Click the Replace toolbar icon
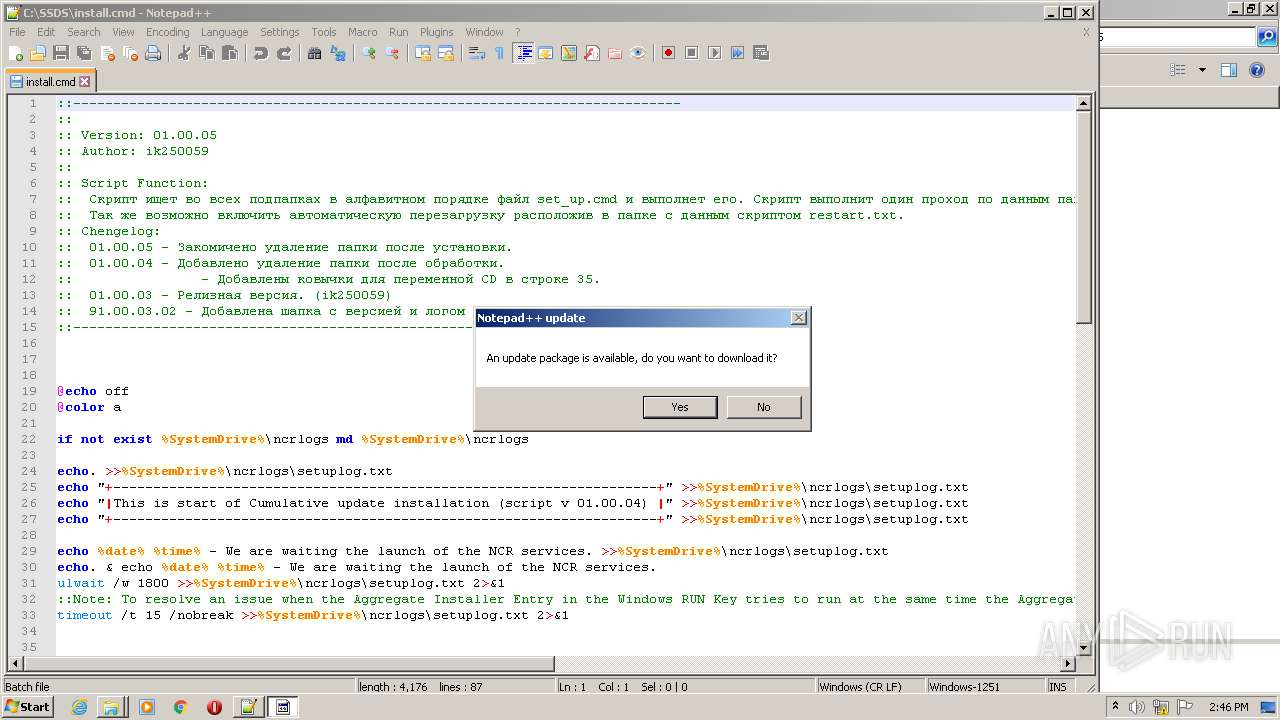The width and height of the screenshot is (1280, 720). (337, 53)
